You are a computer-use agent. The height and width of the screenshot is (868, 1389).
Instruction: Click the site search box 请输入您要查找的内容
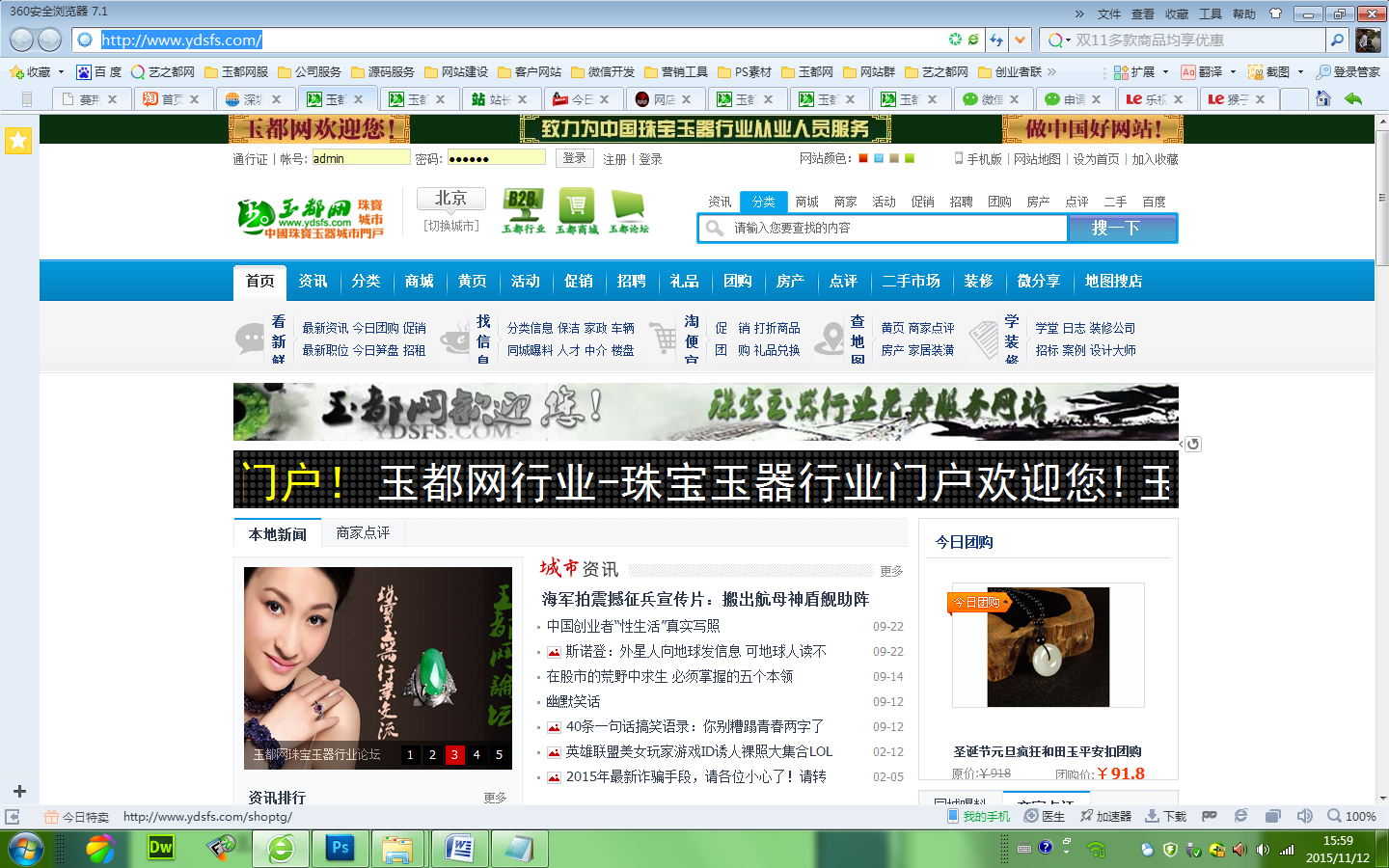click(883, 228)
